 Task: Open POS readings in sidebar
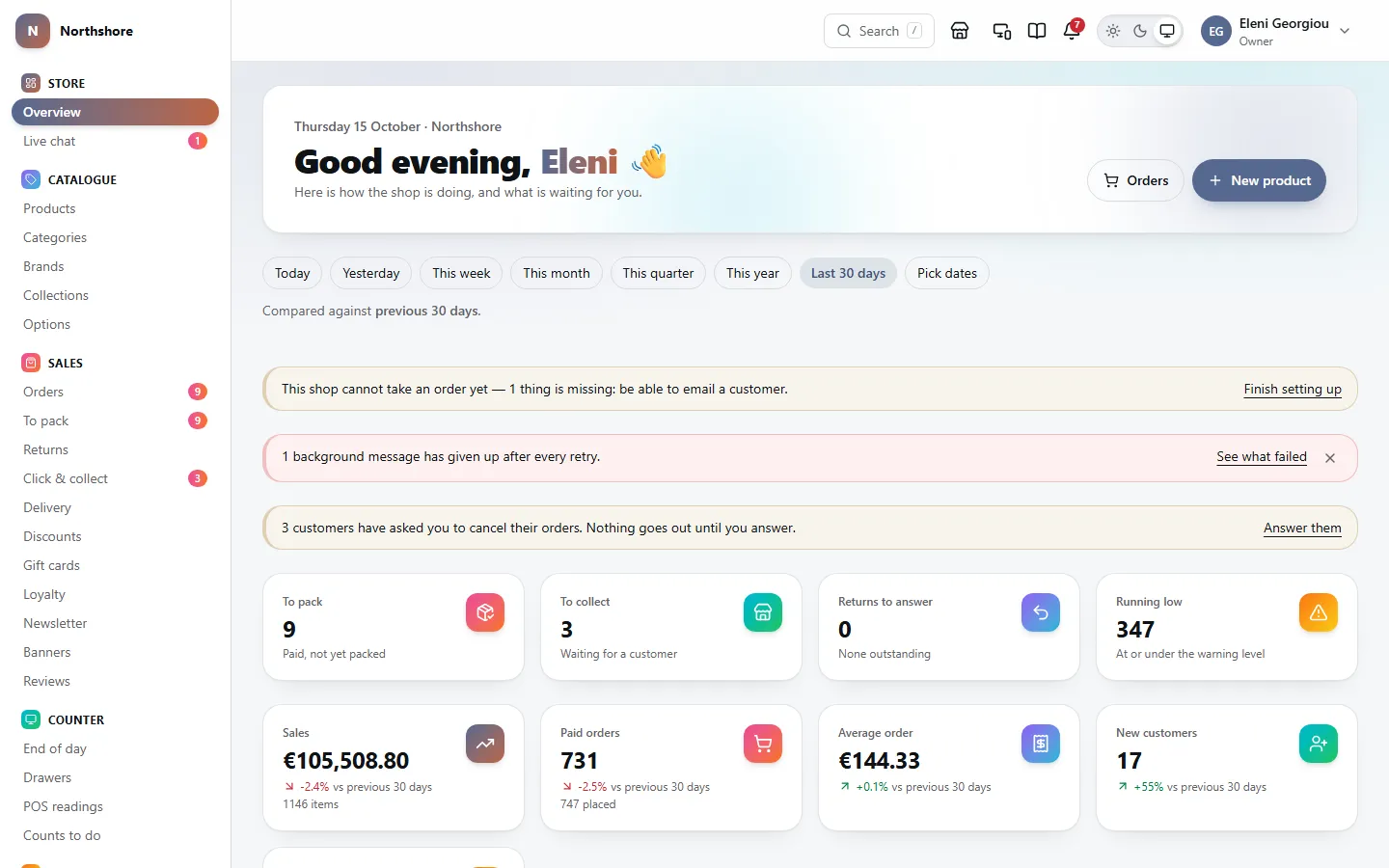click(x=115, y=806)
